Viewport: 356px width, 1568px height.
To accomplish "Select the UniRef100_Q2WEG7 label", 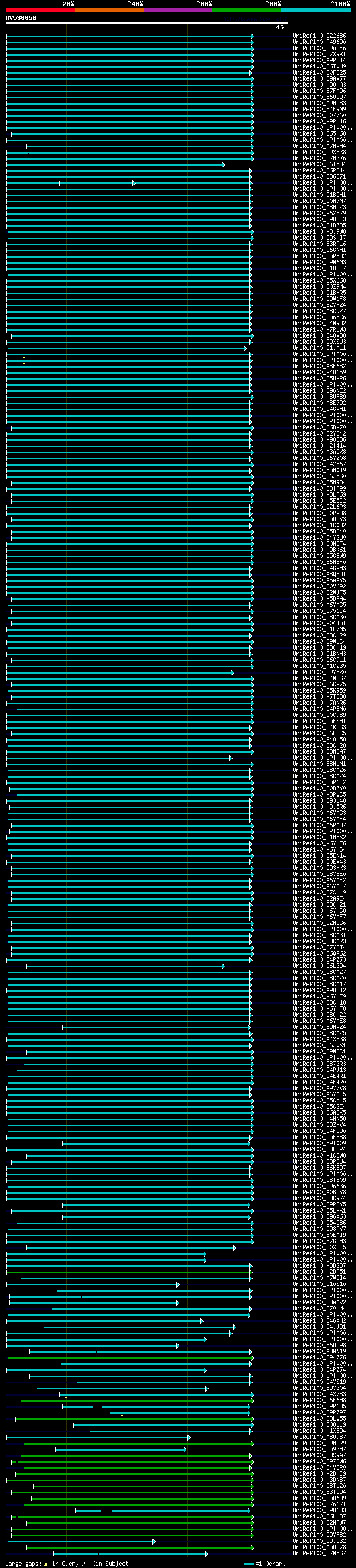I will tap(319, 1554).
